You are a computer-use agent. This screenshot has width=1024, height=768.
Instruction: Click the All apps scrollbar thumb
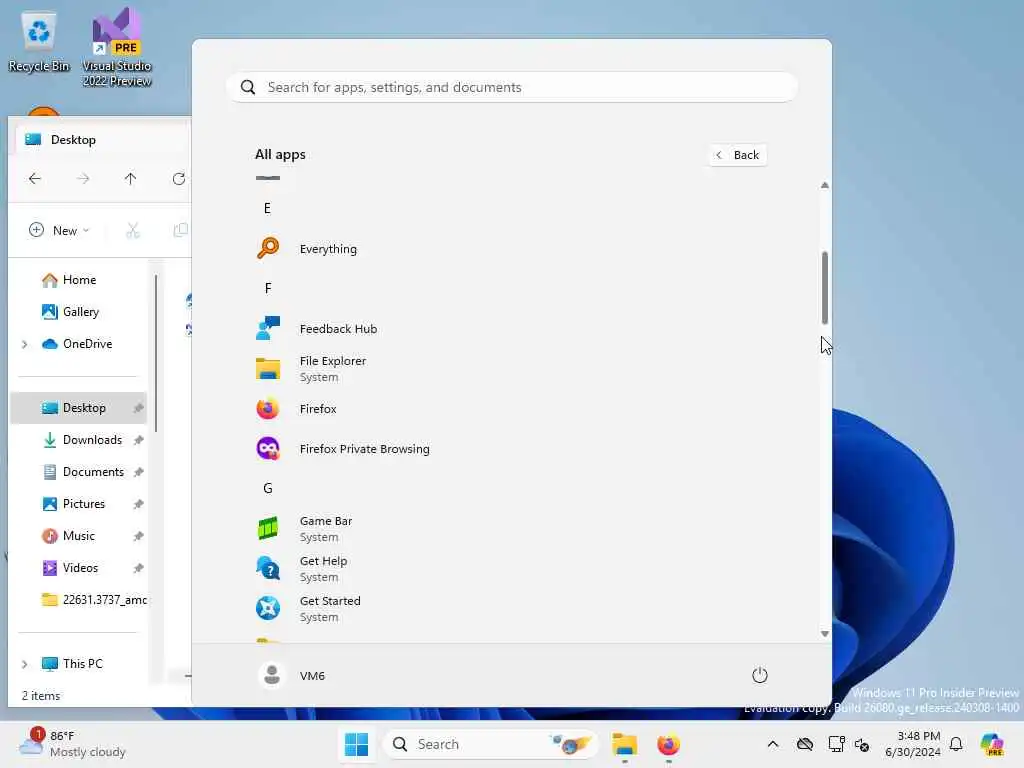825,287
